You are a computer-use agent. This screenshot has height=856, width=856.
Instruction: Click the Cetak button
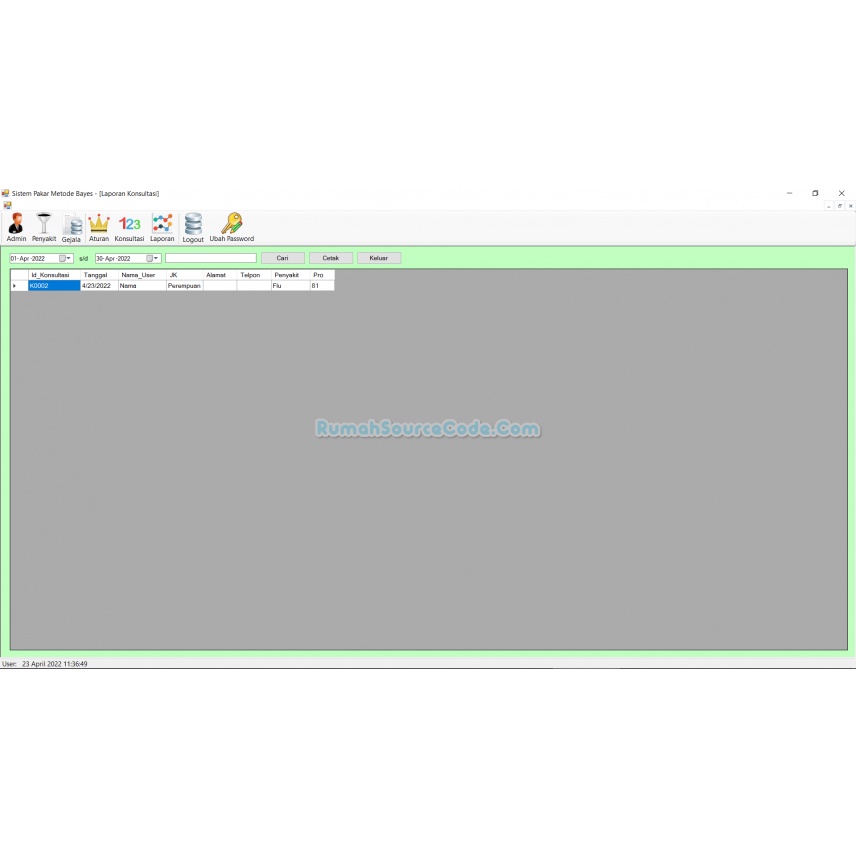(330, 258)
